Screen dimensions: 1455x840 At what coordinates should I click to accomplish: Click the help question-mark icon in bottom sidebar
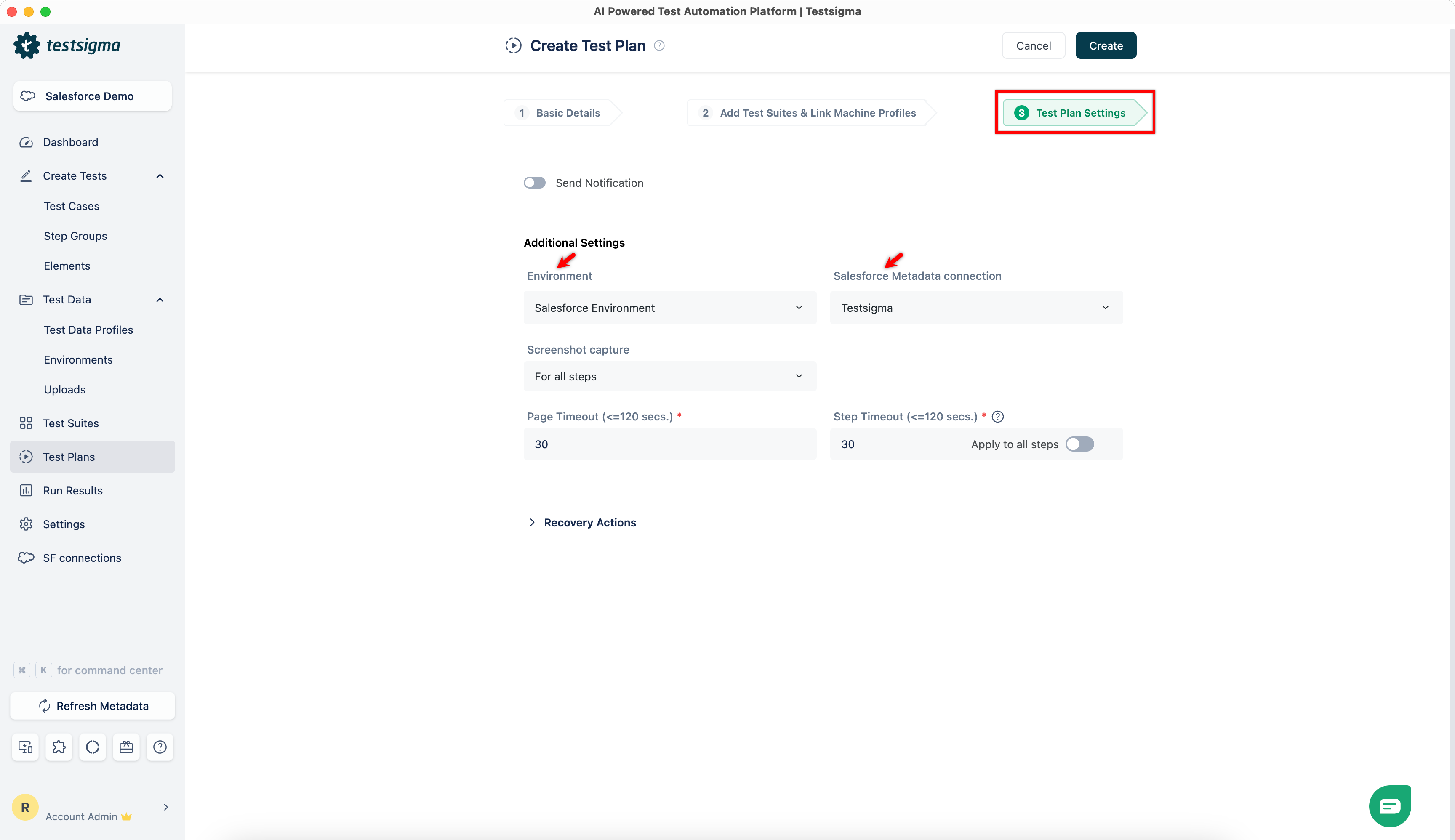pos(160,747)
